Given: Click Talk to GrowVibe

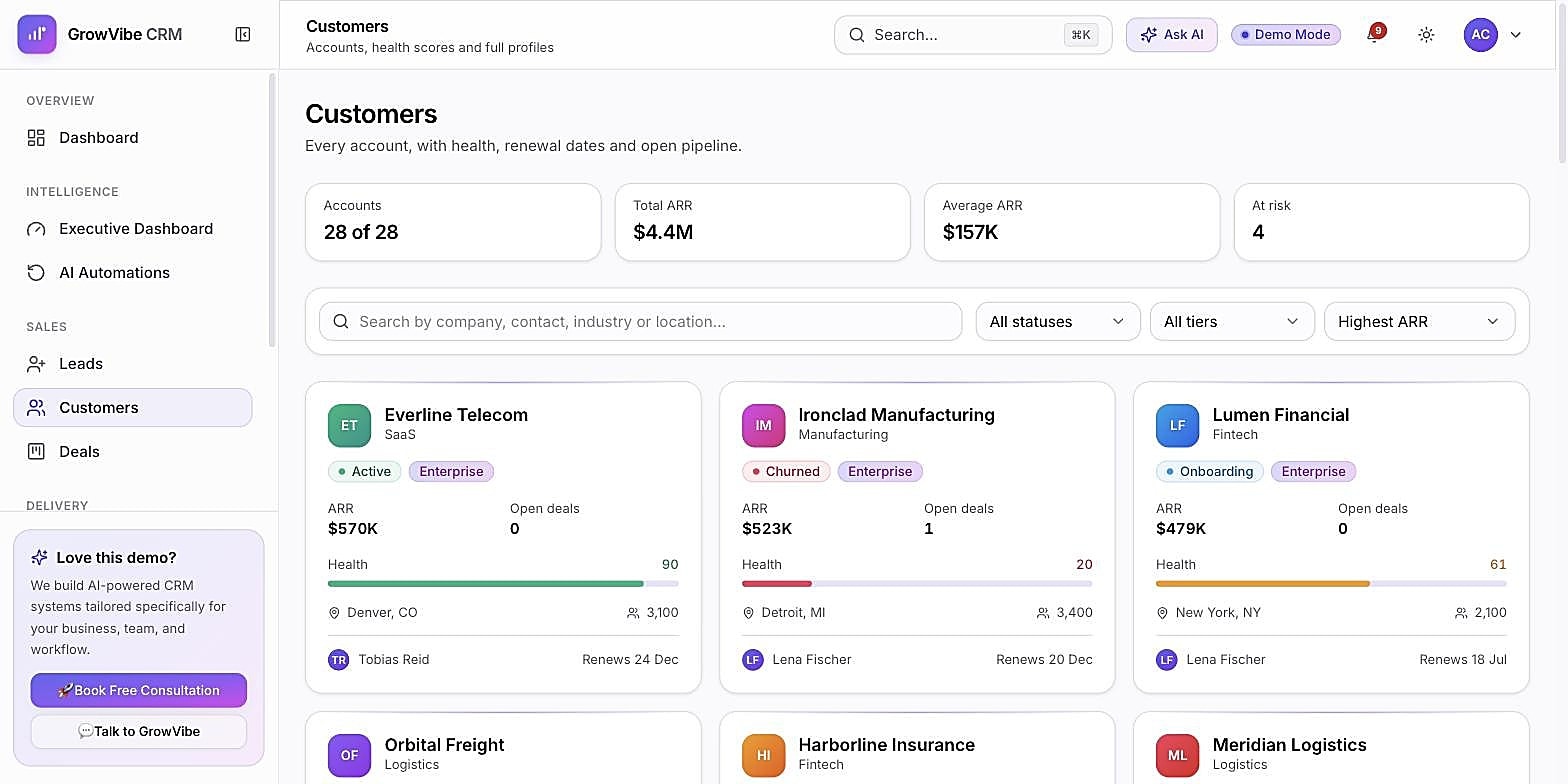Looking at the screenshot, I should tap(139, 731).
